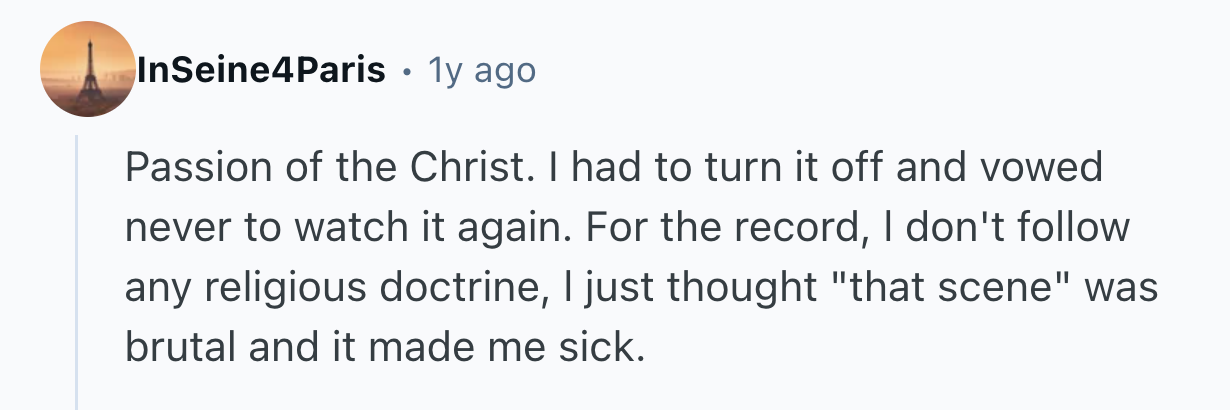Click the Eiffel Tower profile avatar
1230x410 pixels.
87,70
